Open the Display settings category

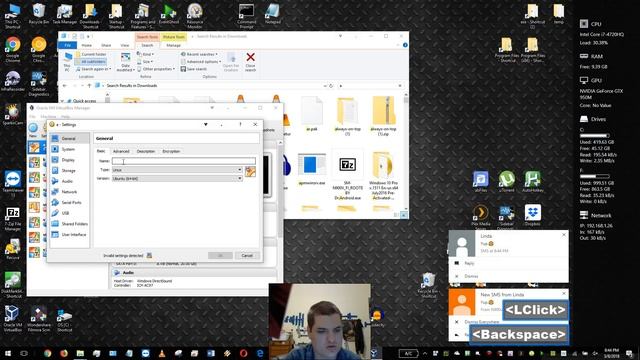pyautogui.click(x=69, y=160)
